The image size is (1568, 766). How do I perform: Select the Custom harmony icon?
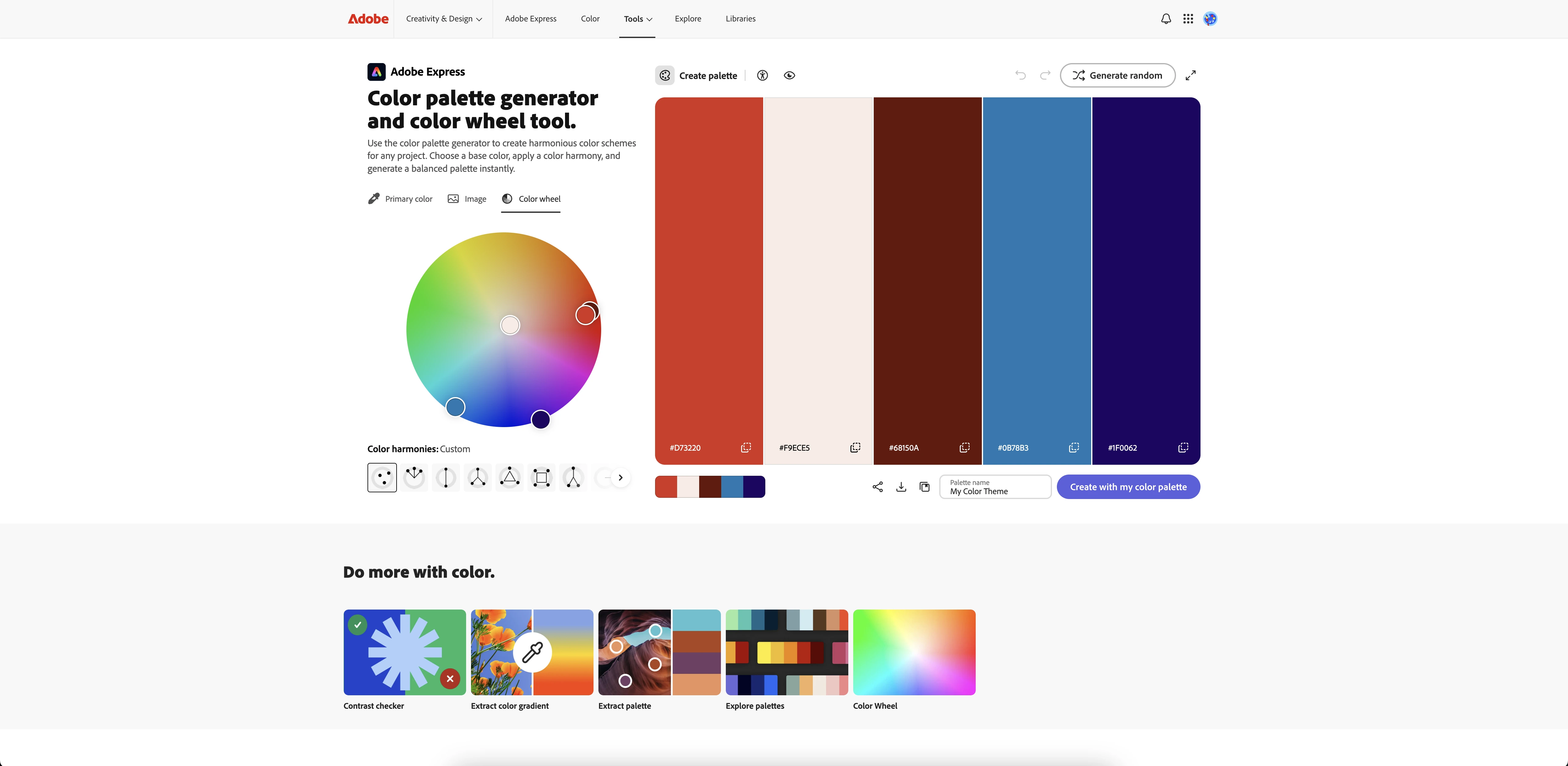(x=382, y=478)
